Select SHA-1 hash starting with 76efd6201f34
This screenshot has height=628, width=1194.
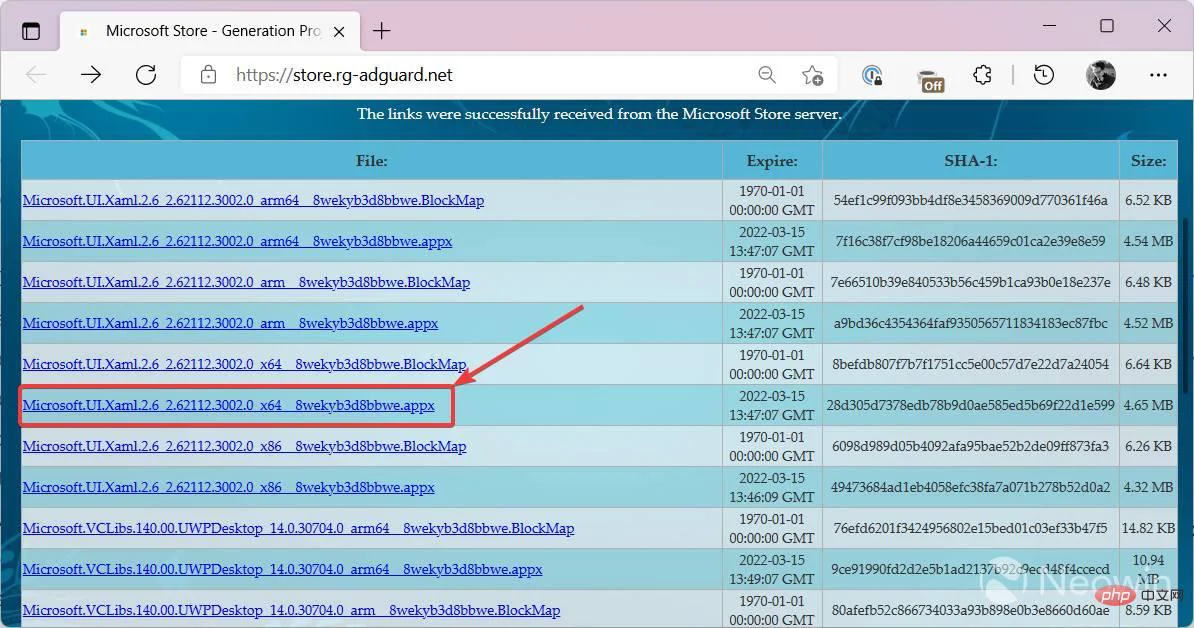tap(970, 528)
